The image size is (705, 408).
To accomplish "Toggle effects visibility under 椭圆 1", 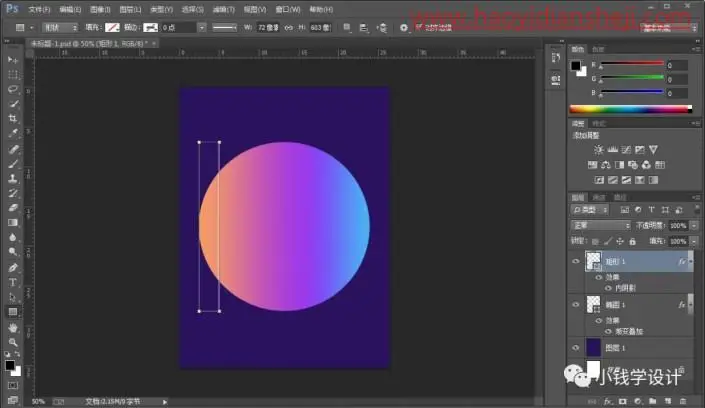I will coord(598,321).
